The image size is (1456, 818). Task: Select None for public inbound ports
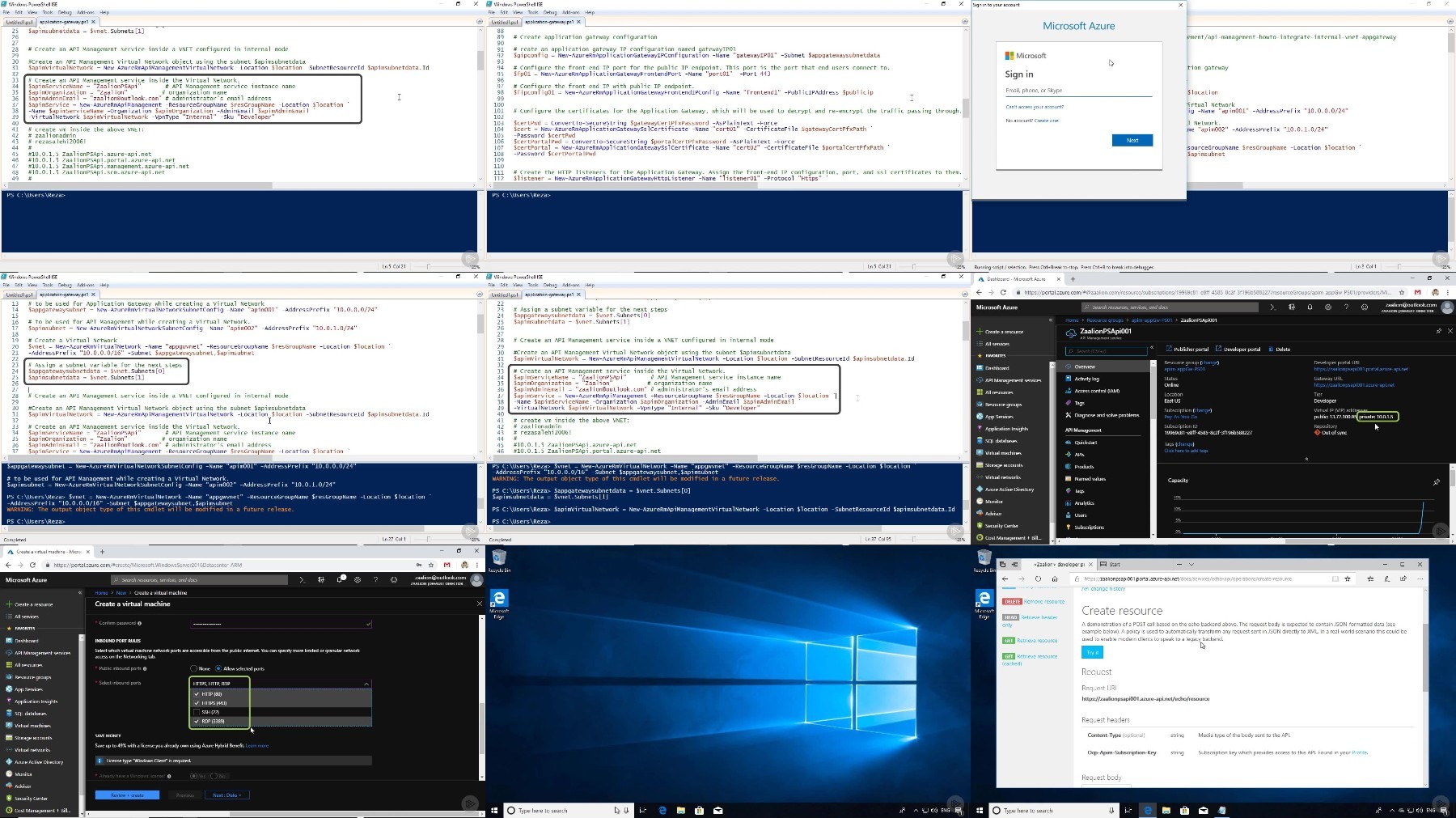pyautogui.click(x=193, y=668)
